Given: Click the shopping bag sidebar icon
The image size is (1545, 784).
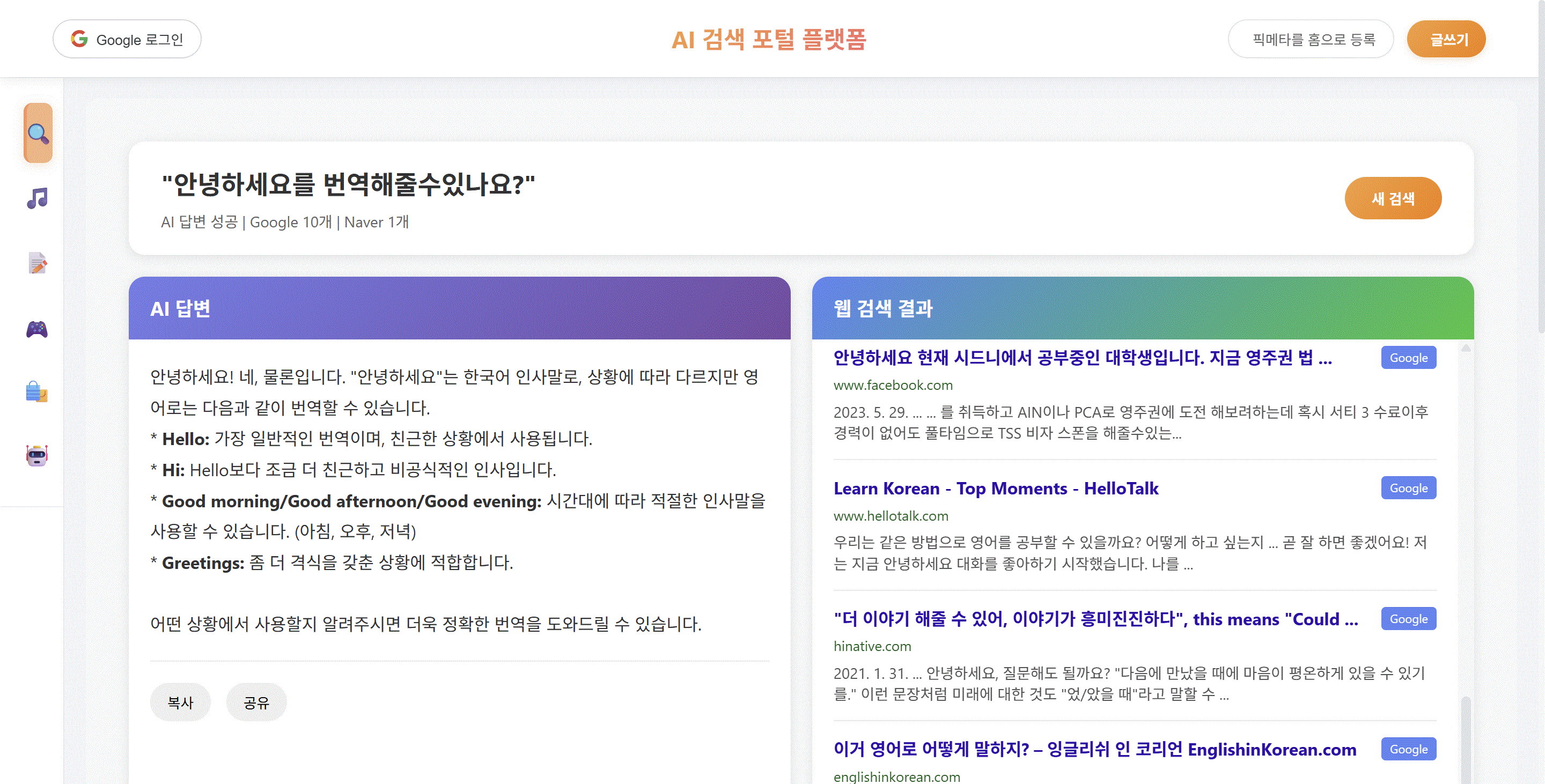Looking at the screenshot, I should coord(37,392).
